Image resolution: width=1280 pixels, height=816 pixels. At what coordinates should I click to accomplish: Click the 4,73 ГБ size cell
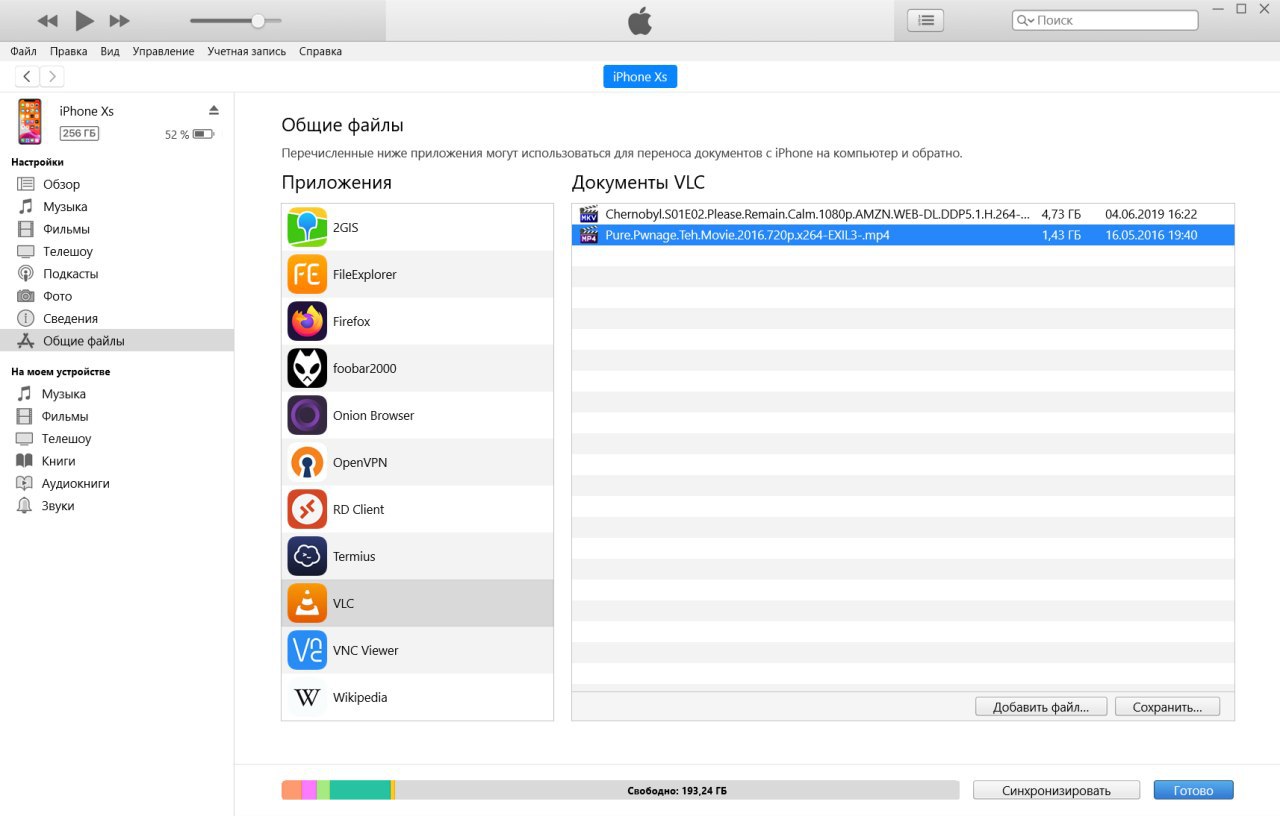1061,214
